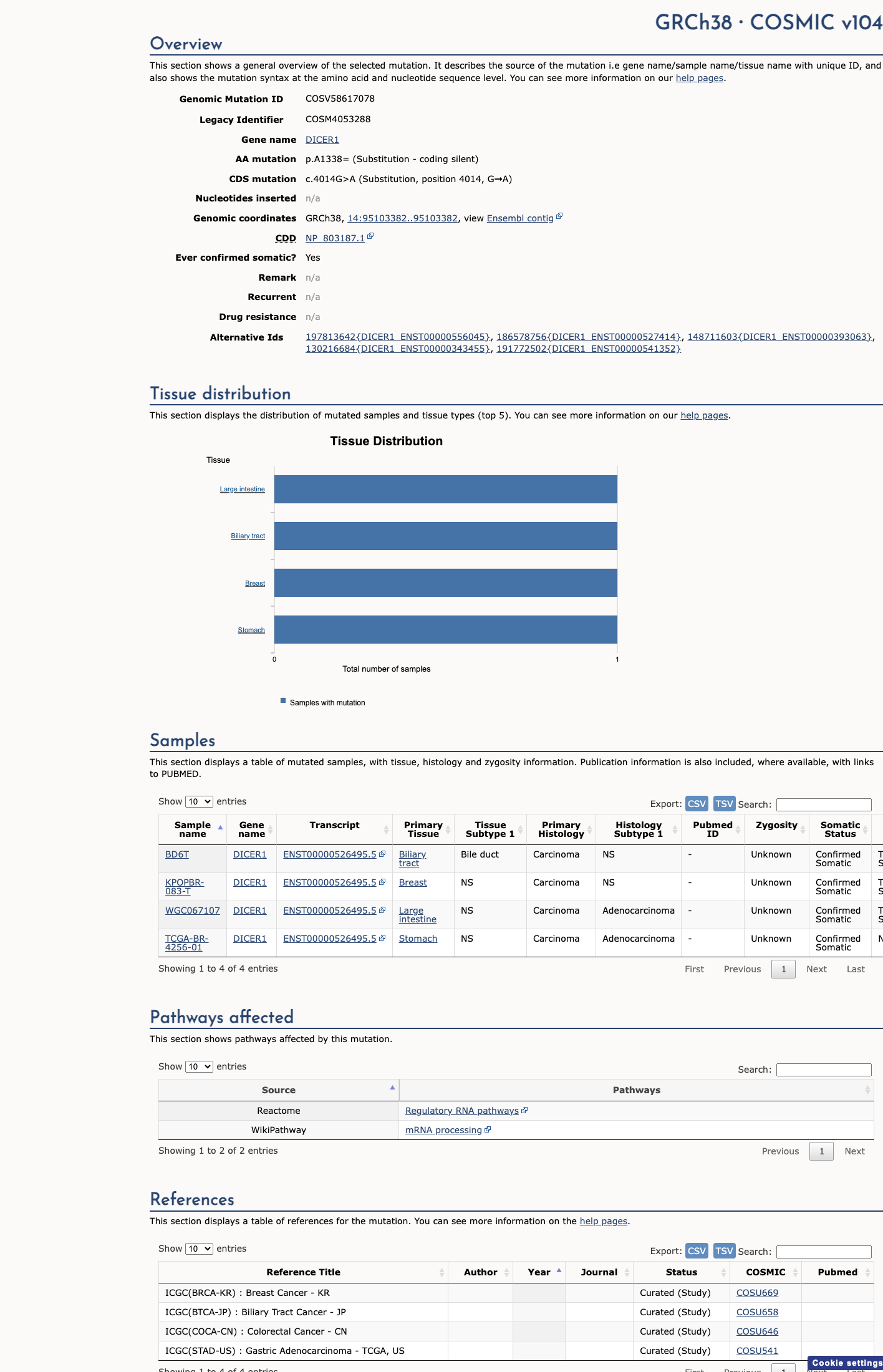The image size is (883, 1372).
Task: Open sample KPOPBR-083-T
Action: click(185, 887)
